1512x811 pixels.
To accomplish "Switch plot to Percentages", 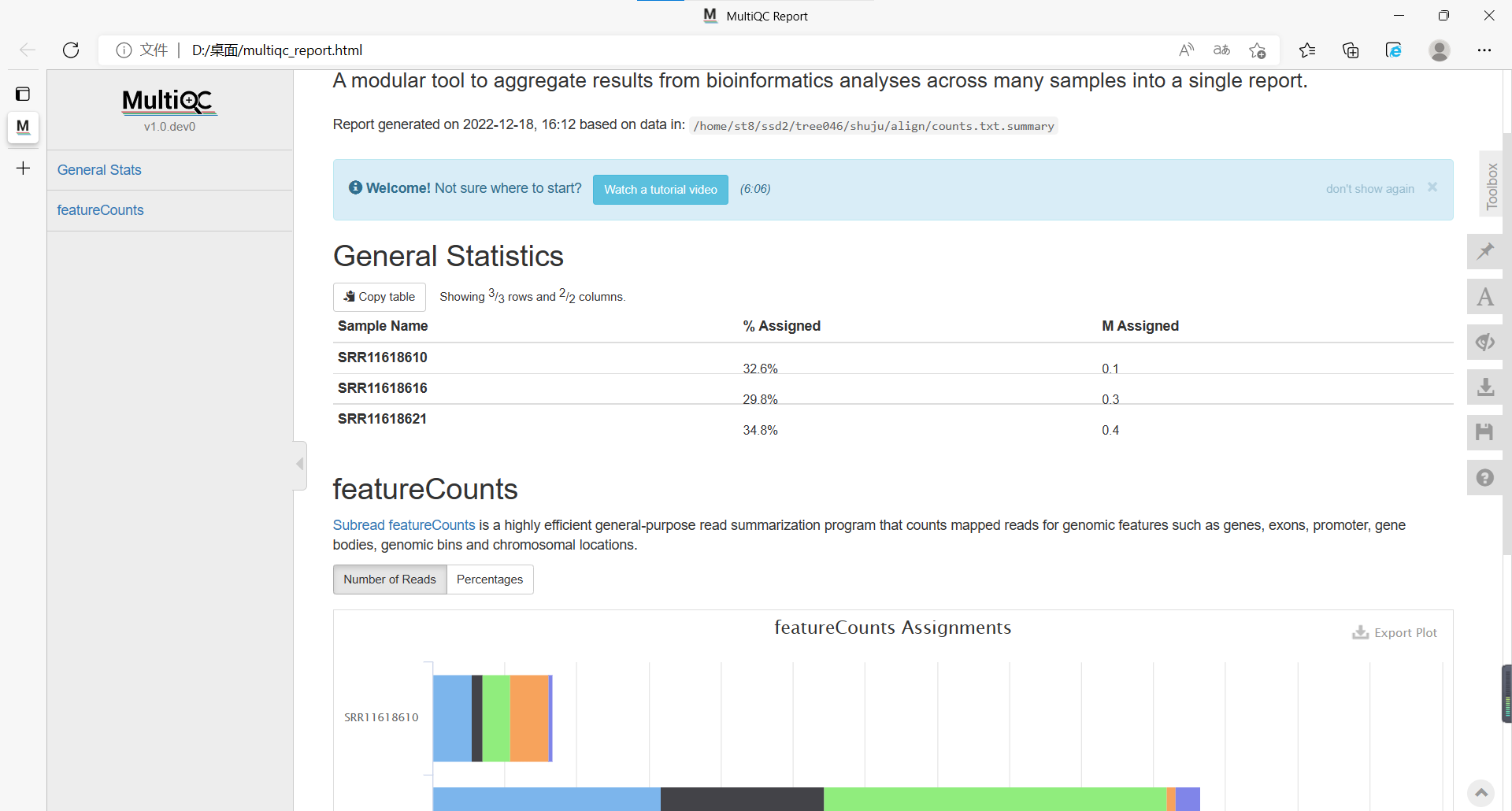I will (490, 580).
